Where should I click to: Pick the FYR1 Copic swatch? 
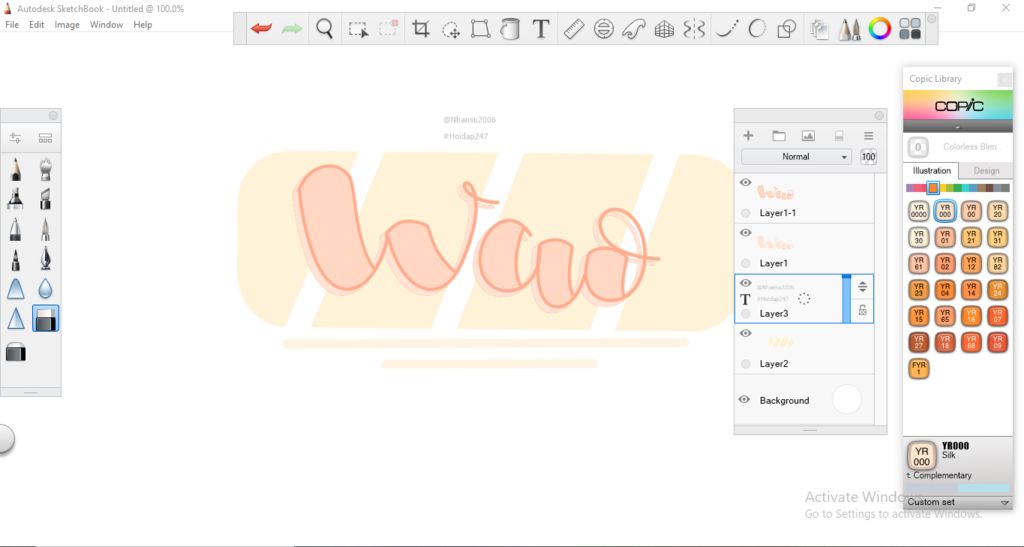coord(919,368)
